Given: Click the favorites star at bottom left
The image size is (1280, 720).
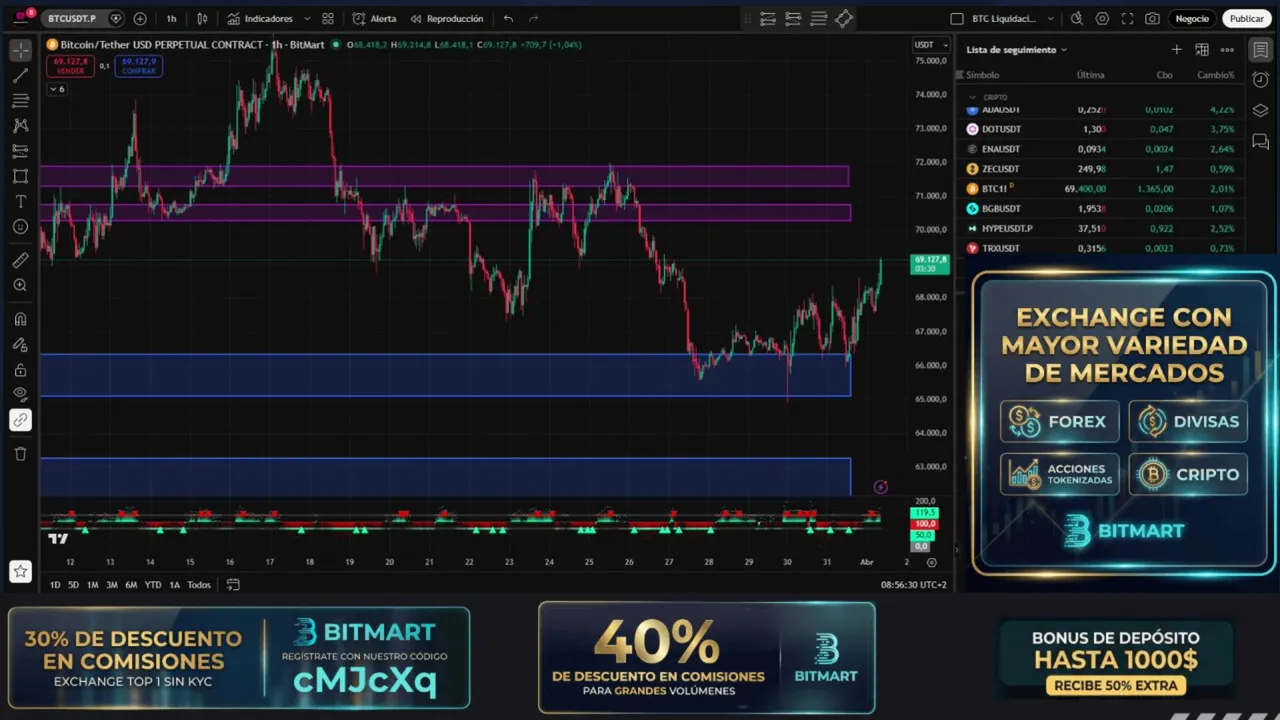Looking at the screenshot, I should [20, 572].
